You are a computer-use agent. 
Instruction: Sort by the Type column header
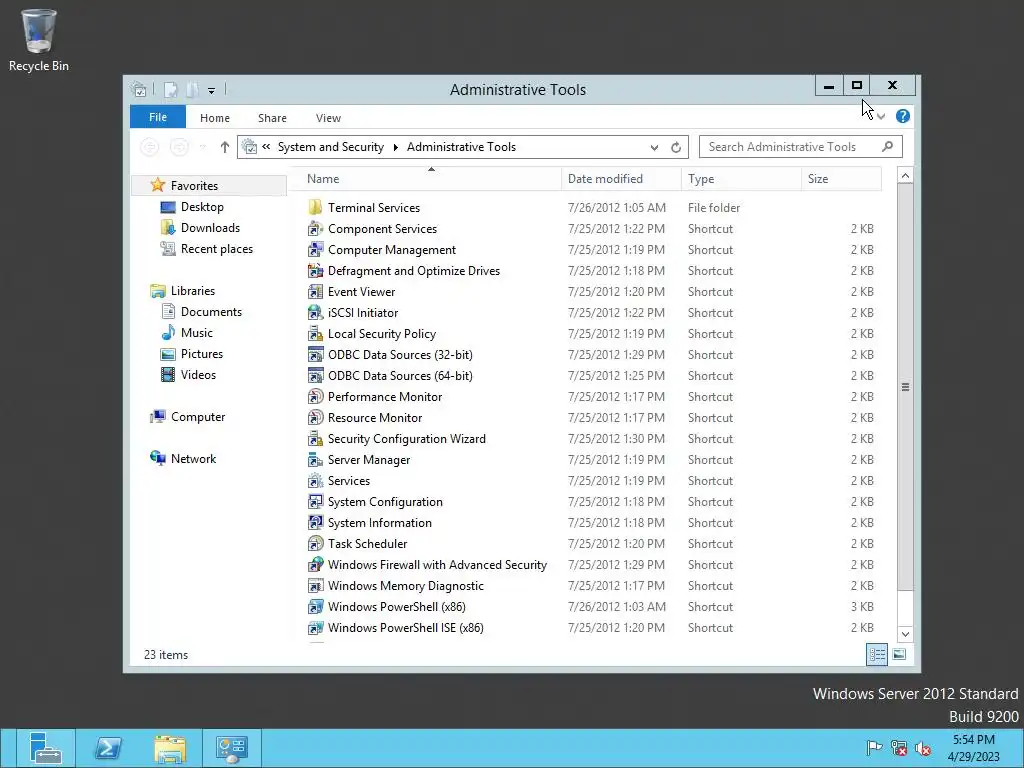741,179
